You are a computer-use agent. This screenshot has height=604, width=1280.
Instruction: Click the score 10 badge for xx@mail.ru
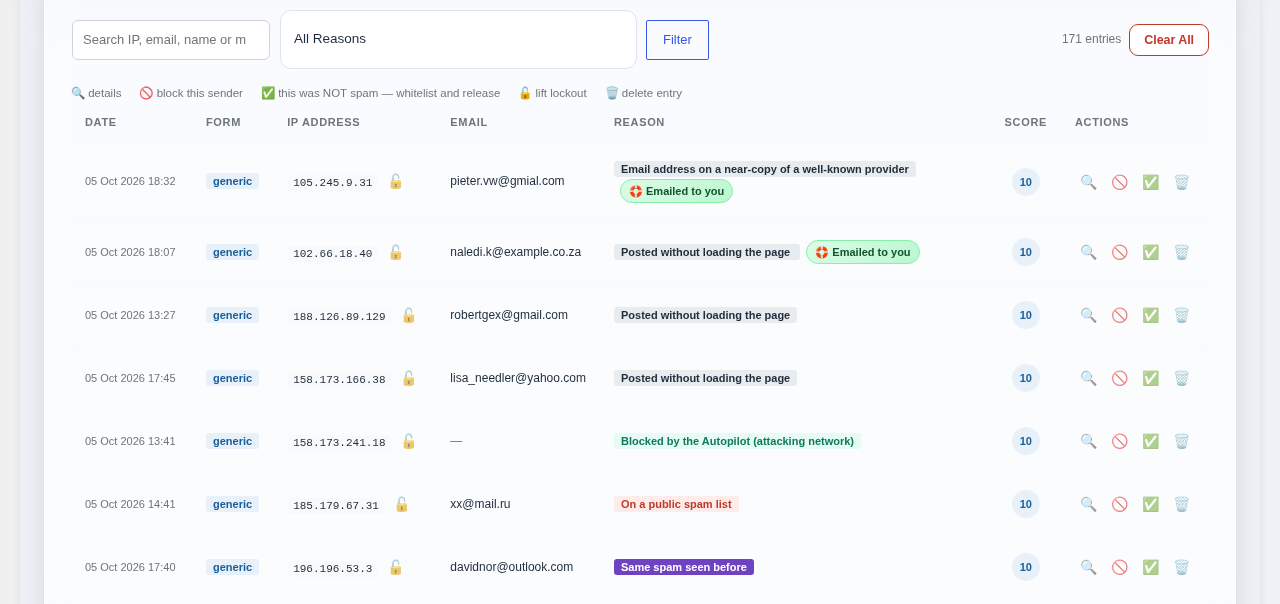(x=1025, y=504)
